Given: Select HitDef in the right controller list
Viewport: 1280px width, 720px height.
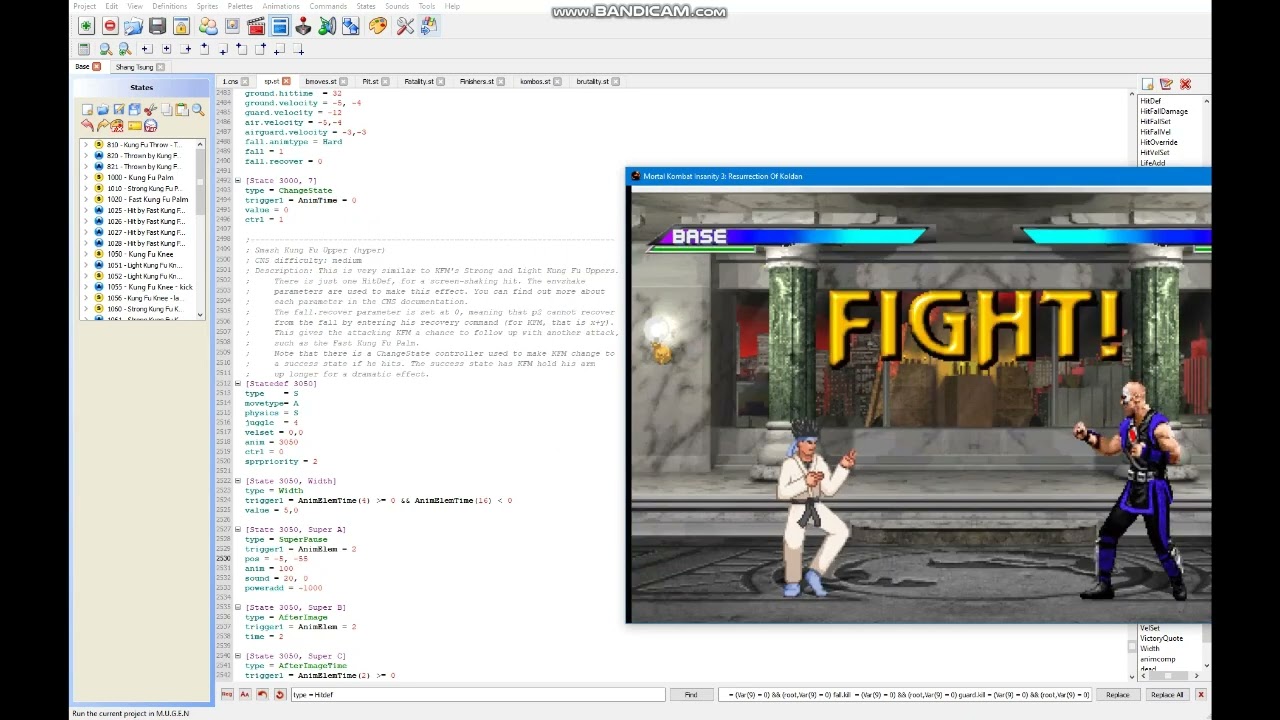Looking at the screenshot, I should tap(1151, 101).
